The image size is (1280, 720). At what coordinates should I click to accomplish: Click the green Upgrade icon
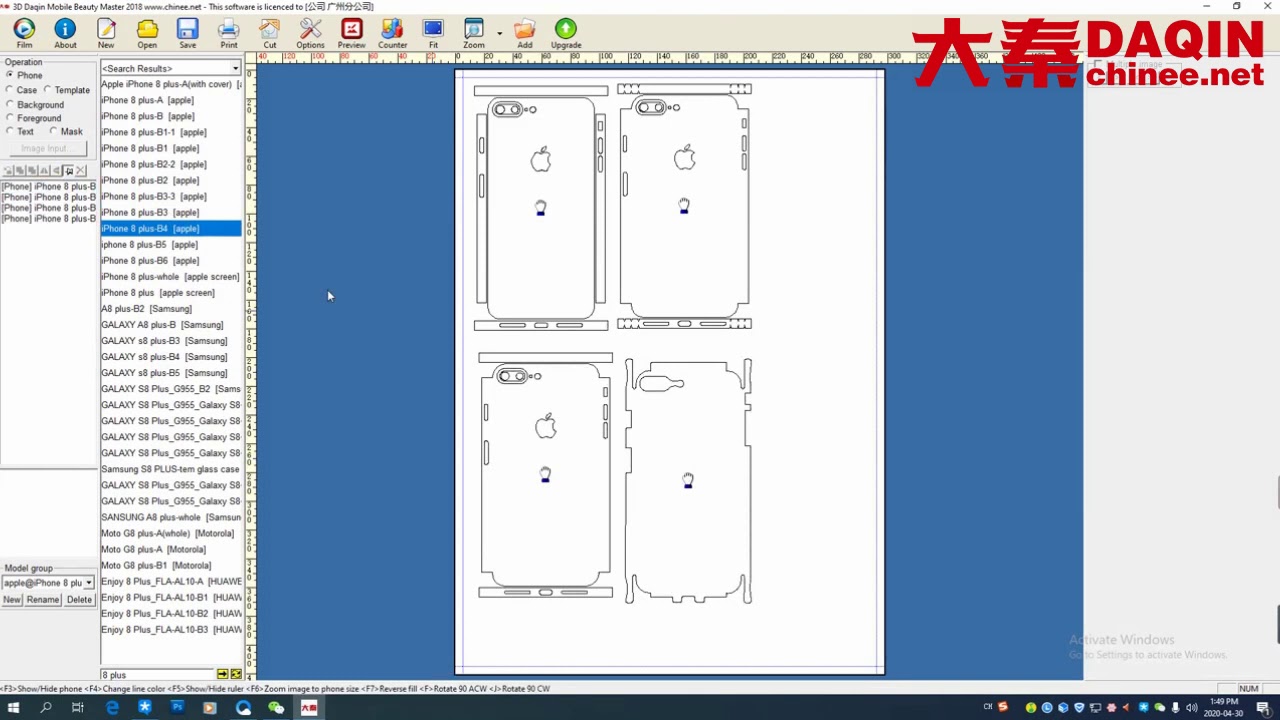coord(566,33)
